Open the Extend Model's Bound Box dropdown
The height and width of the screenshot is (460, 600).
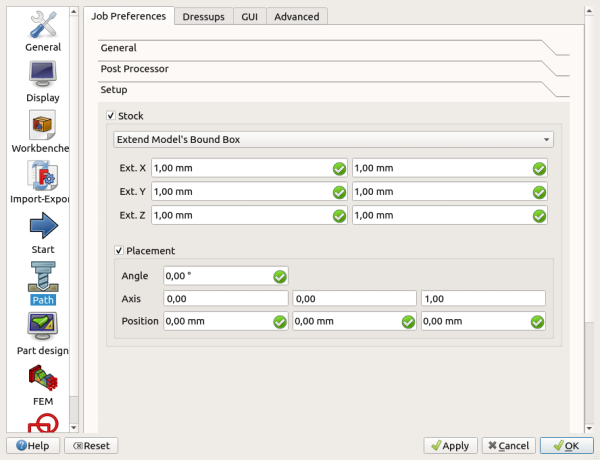(x=333, y=139)
